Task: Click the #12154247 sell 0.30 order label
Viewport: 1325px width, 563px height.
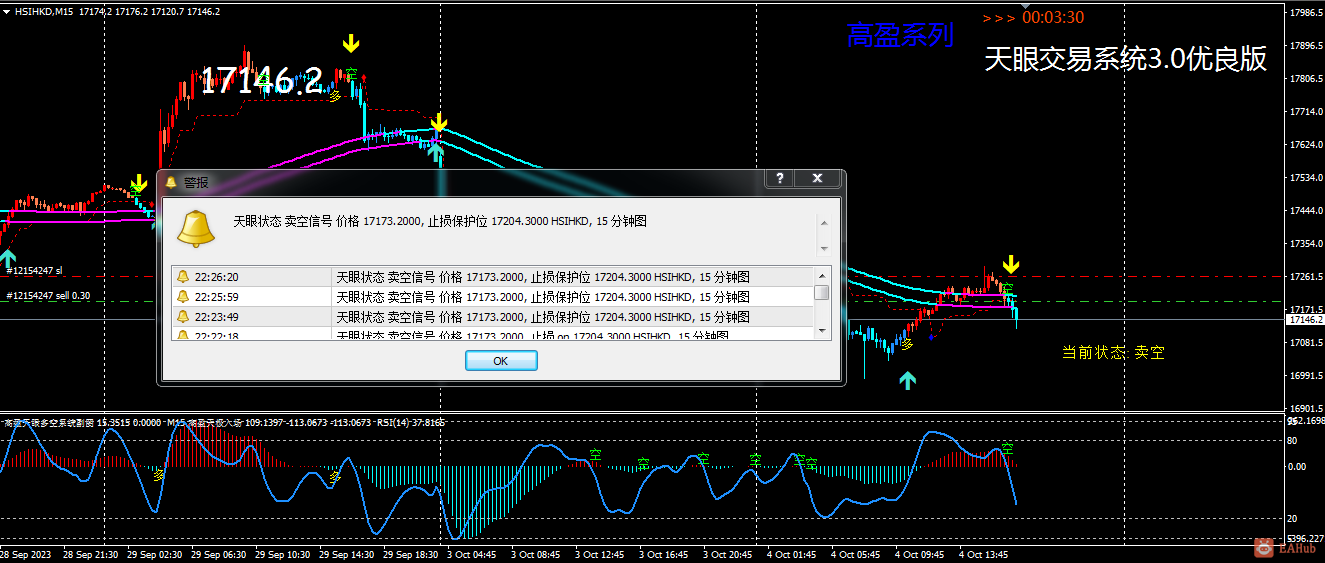Action: coord(48,295)
